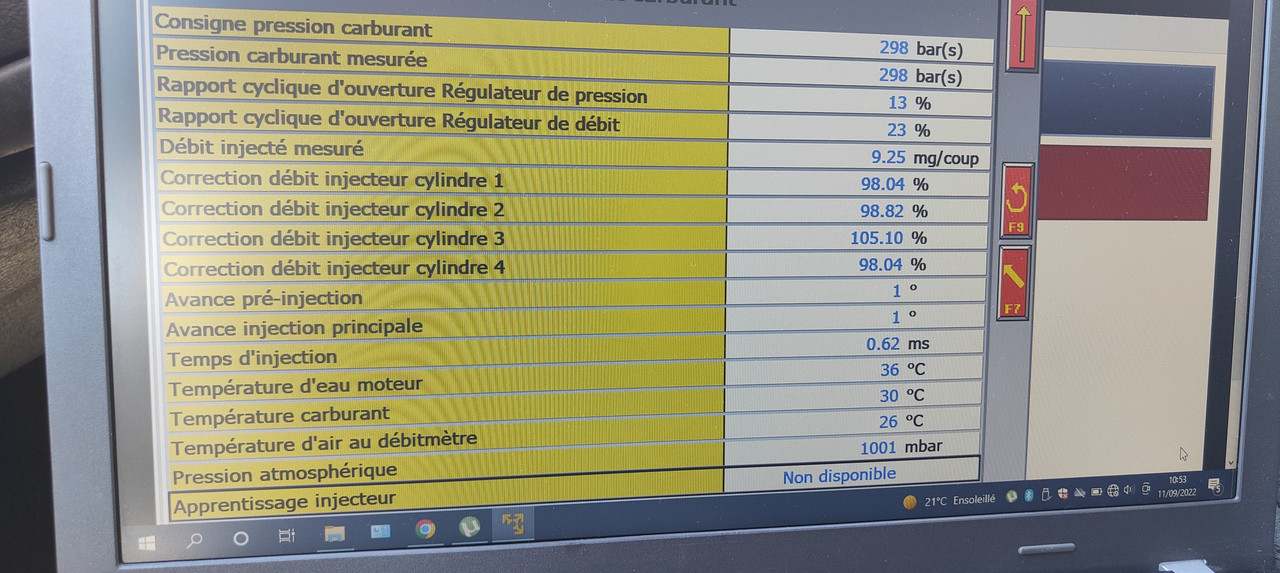Viewport: 1280px width, 573px height.
Task: Click the dark blue panel on right side
Action: click(1127, 101)
